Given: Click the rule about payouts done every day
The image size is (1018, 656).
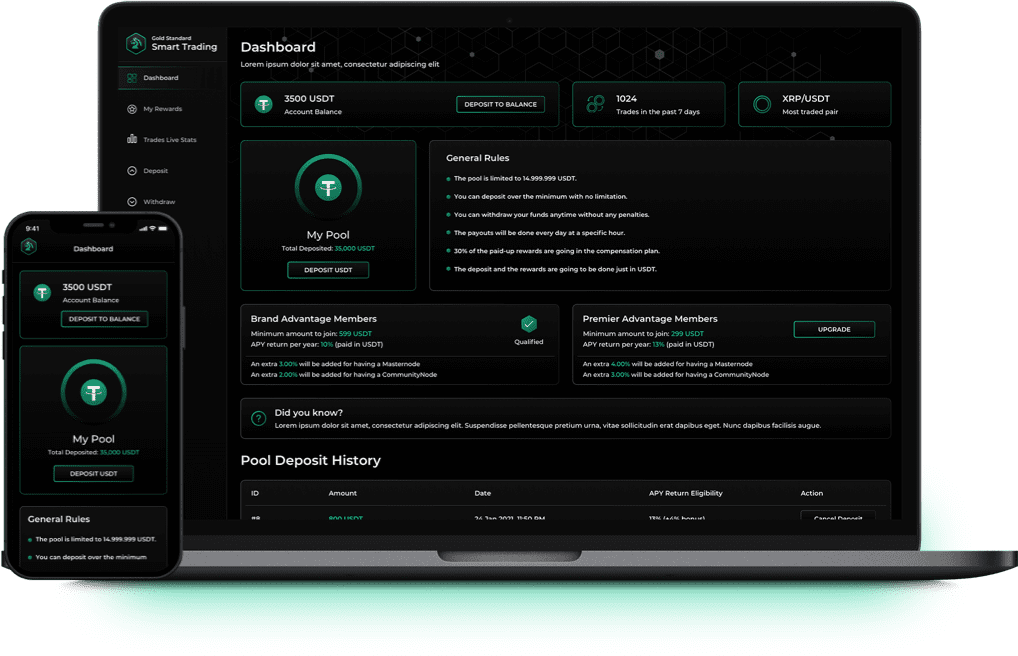Looking at the screenshot, I should pyautogui.click(x=540, y=233).
